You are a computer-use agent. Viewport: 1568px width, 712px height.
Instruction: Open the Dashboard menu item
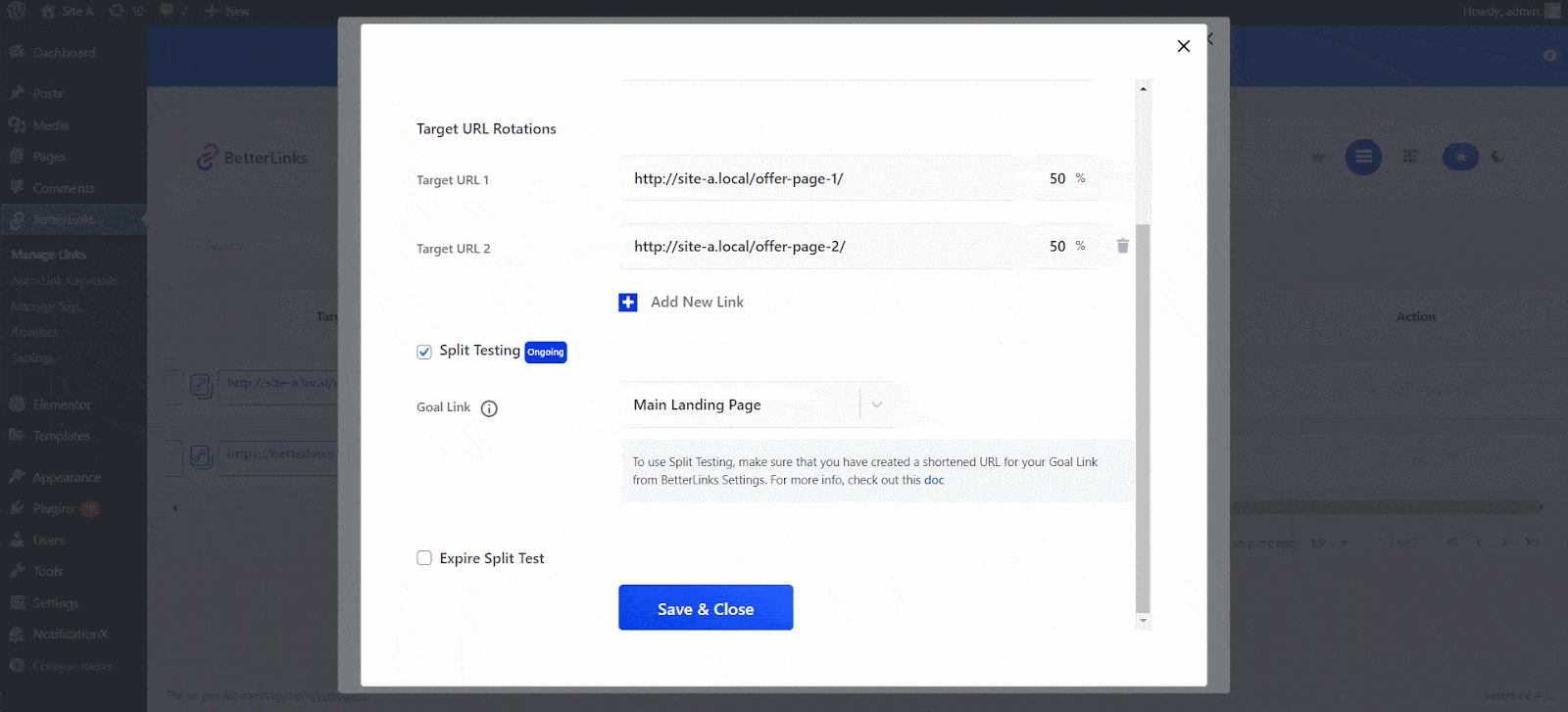[x=64, y=53]
